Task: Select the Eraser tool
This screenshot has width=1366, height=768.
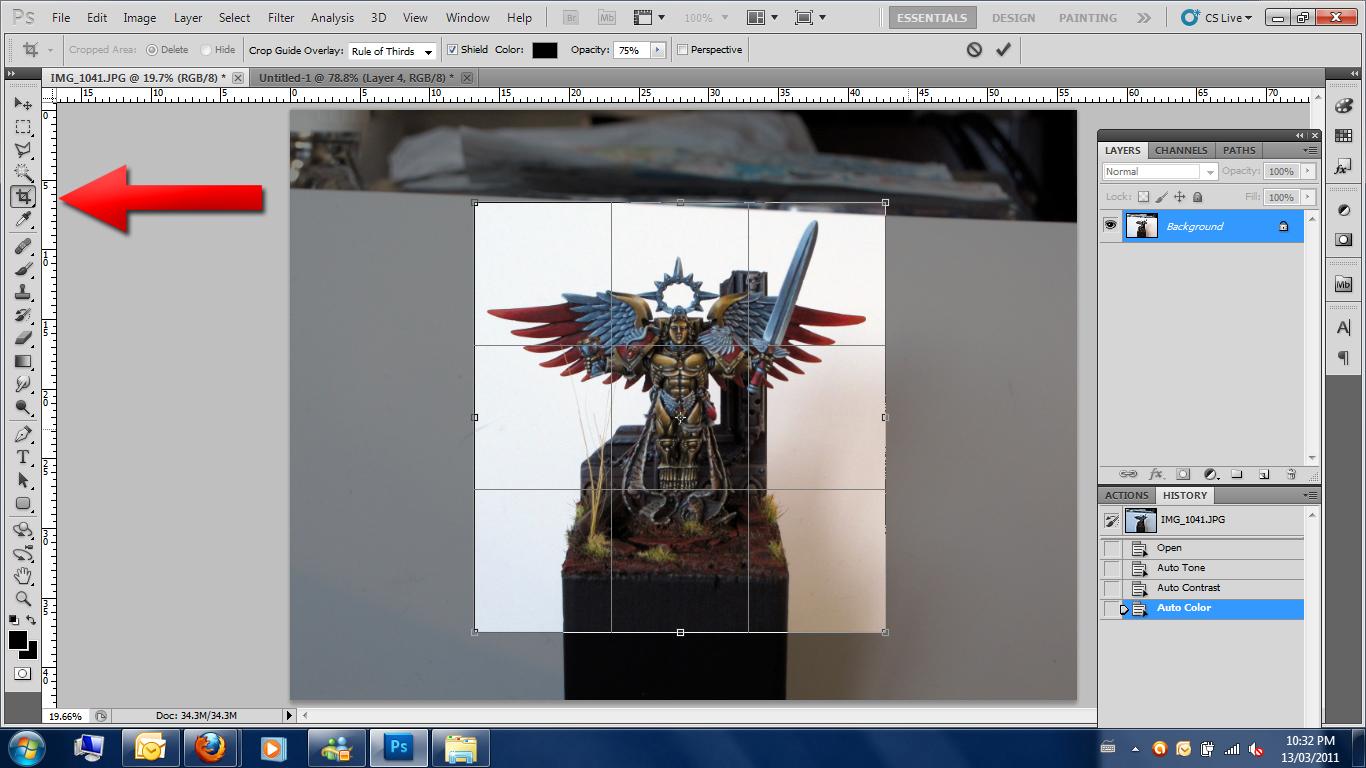Action: click(23, 338)
